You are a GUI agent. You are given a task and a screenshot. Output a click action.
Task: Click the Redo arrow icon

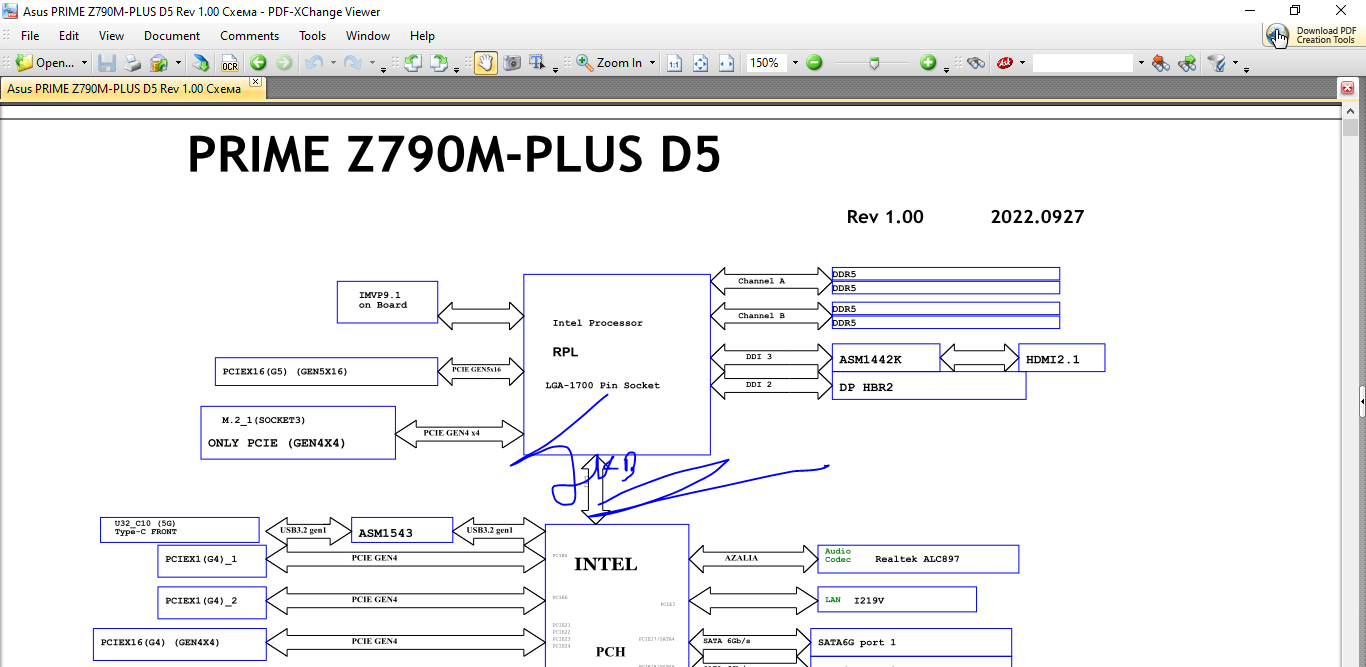352,63
